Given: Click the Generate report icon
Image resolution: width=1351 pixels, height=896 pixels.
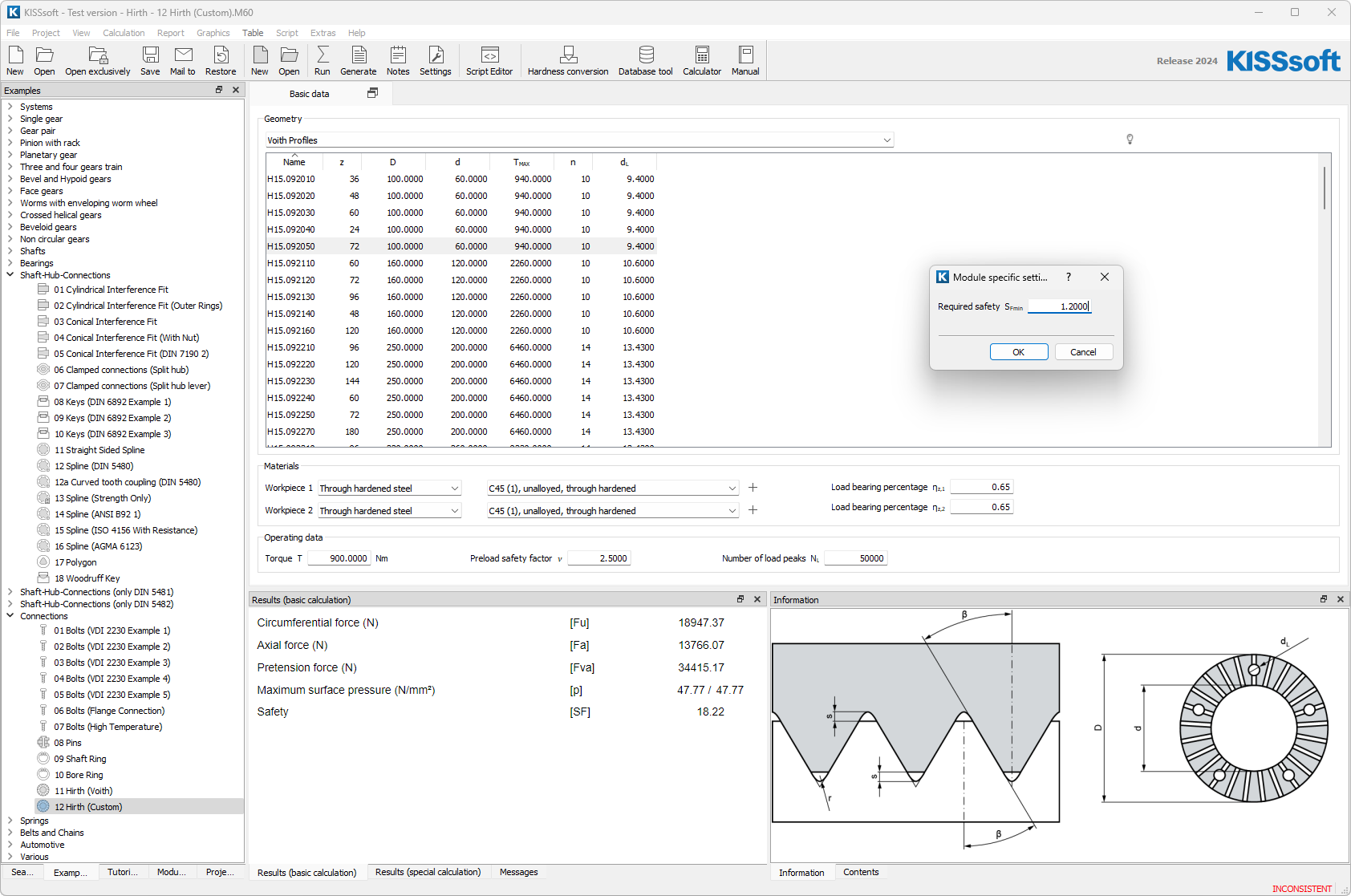Looking at the screenshot, I should [x=358, y=60].
